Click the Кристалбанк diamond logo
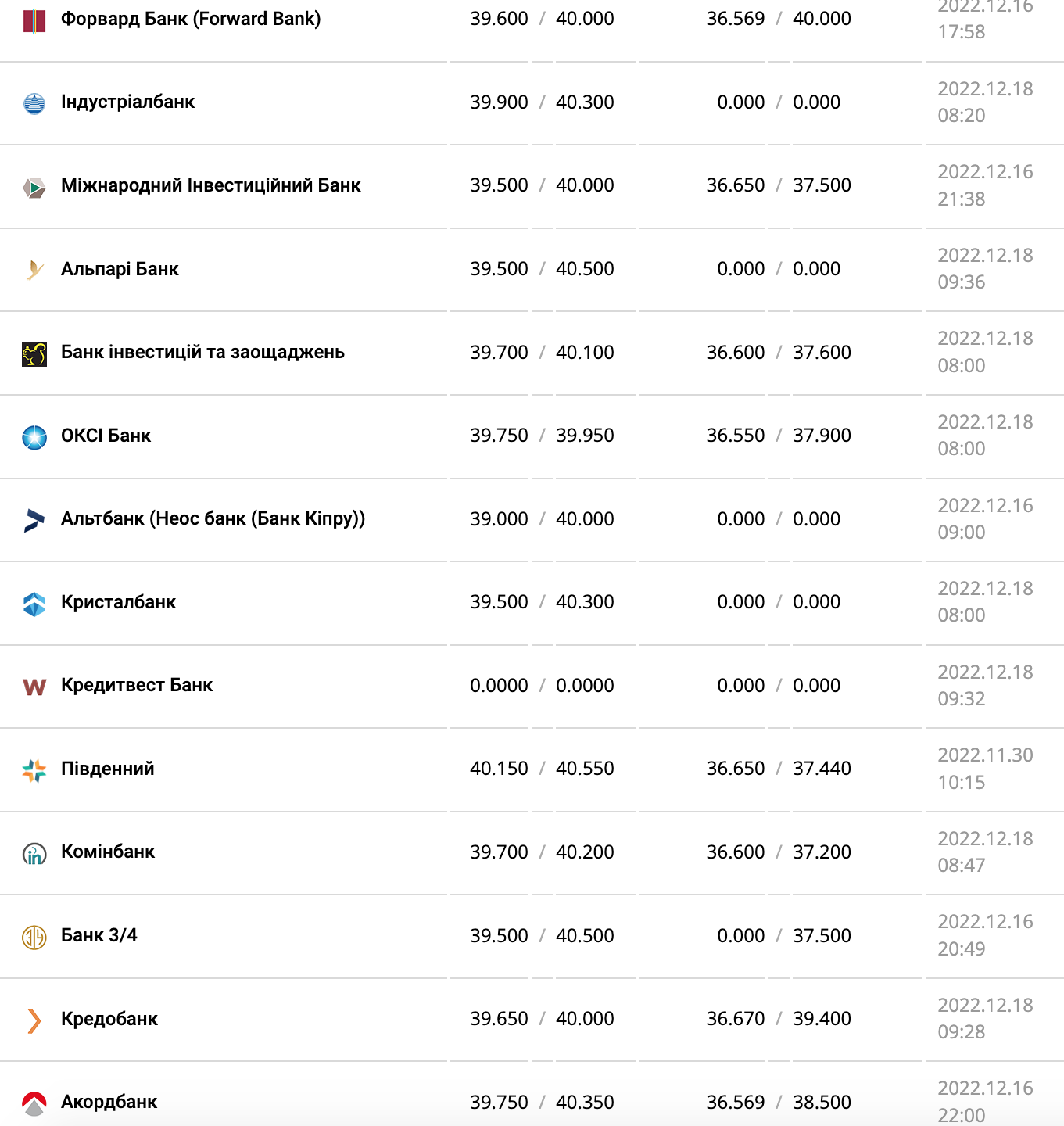The width and height of the screenshot is (1064, 1126). click(x=34, y=604)
